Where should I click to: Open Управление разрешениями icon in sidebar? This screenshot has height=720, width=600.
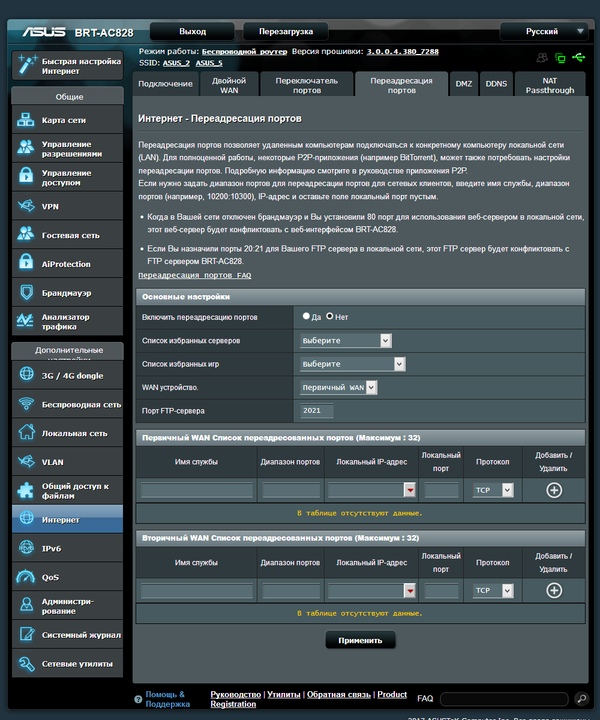pos(26,148)
